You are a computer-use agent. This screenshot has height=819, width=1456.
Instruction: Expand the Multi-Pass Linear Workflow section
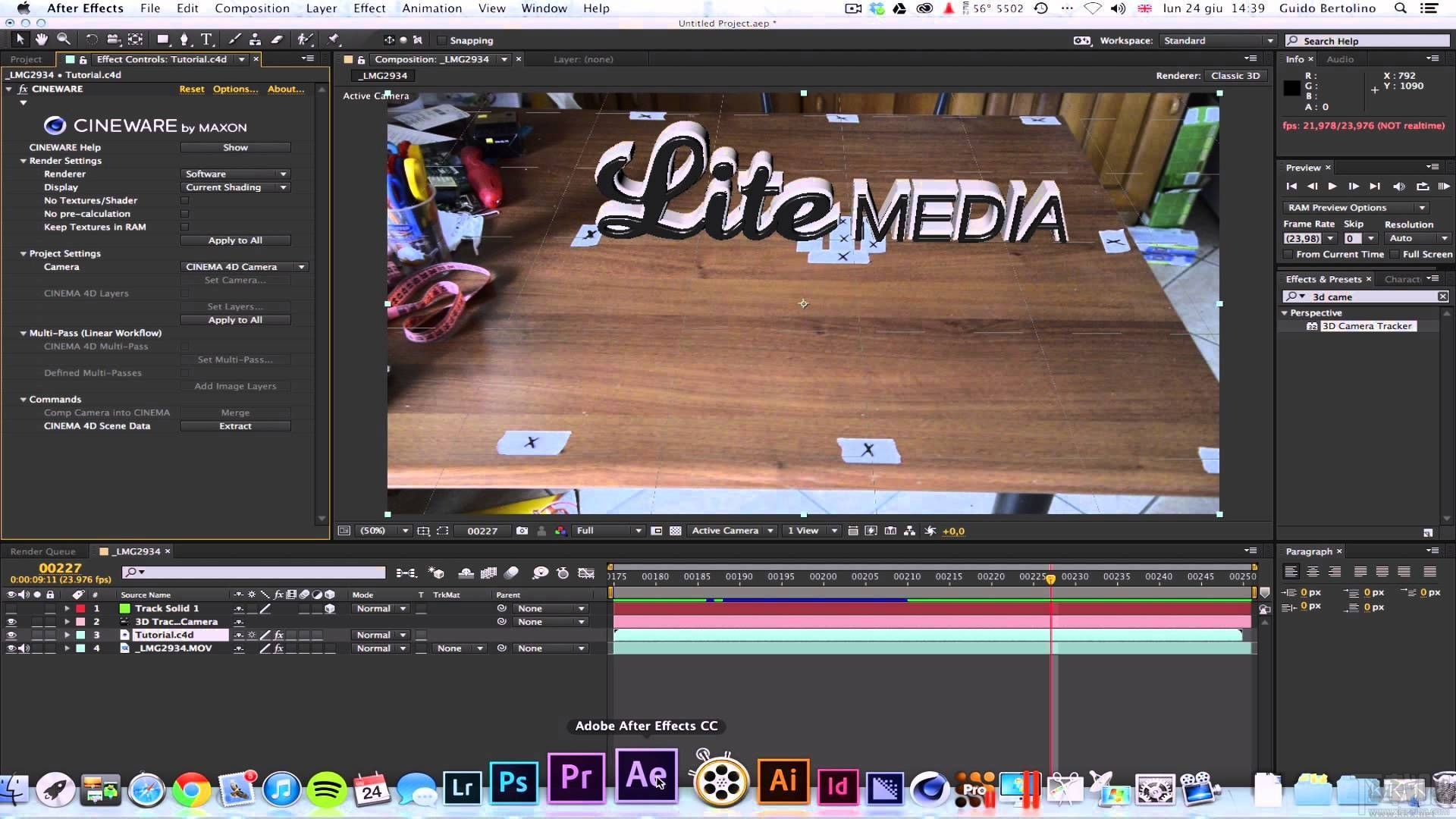(23, 332)
